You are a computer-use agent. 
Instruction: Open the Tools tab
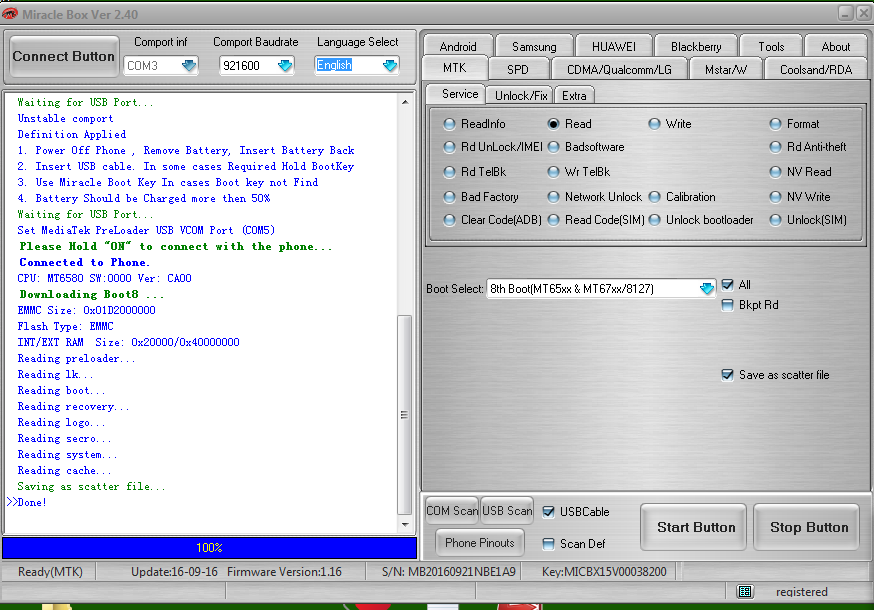click(771, 47)
